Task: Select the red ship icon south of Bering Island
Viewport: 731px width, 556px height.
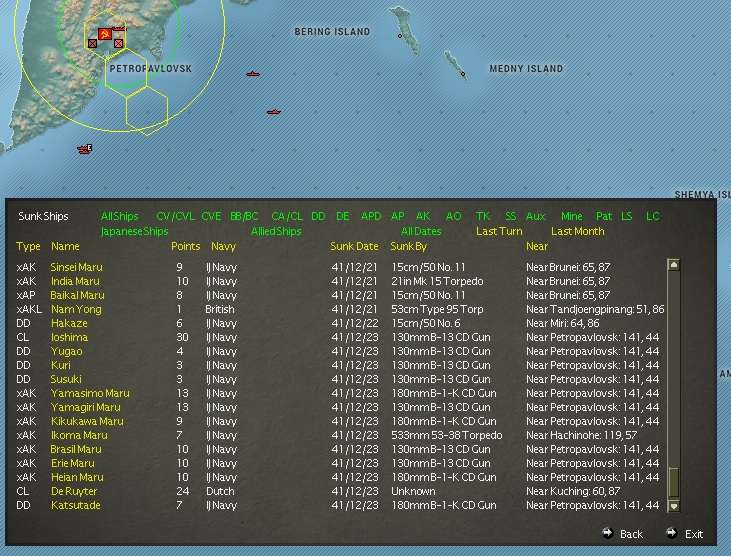Action: pos(253,74)
